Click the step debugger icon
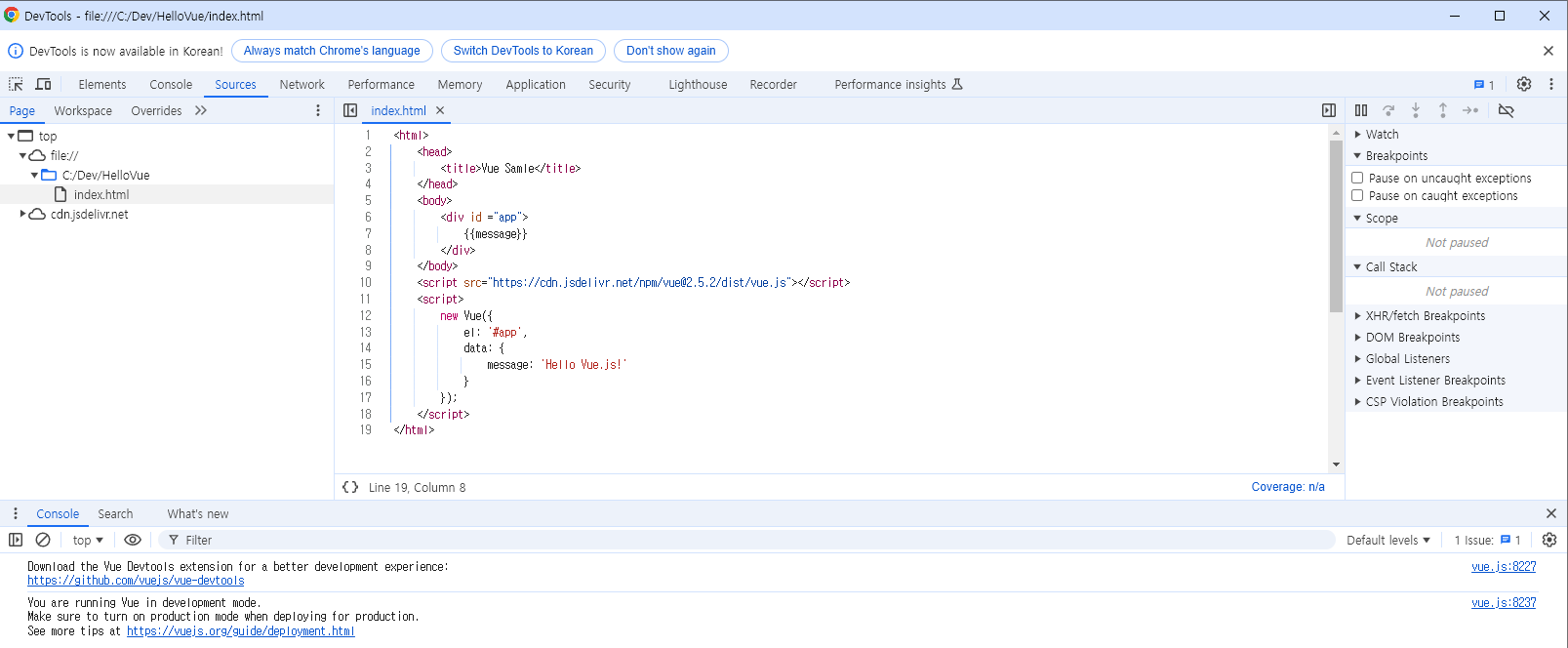 1470,111
